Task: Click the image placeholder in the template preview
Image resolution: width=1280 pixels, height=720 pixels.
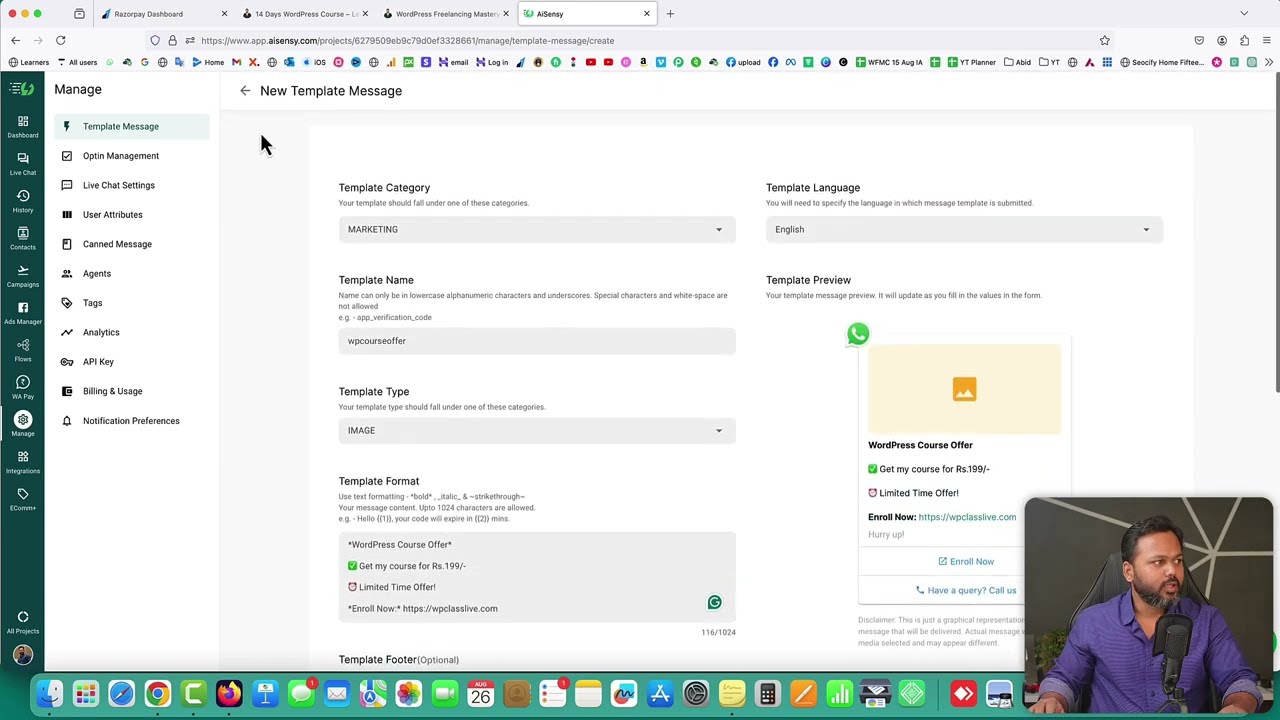Action: 964,389
